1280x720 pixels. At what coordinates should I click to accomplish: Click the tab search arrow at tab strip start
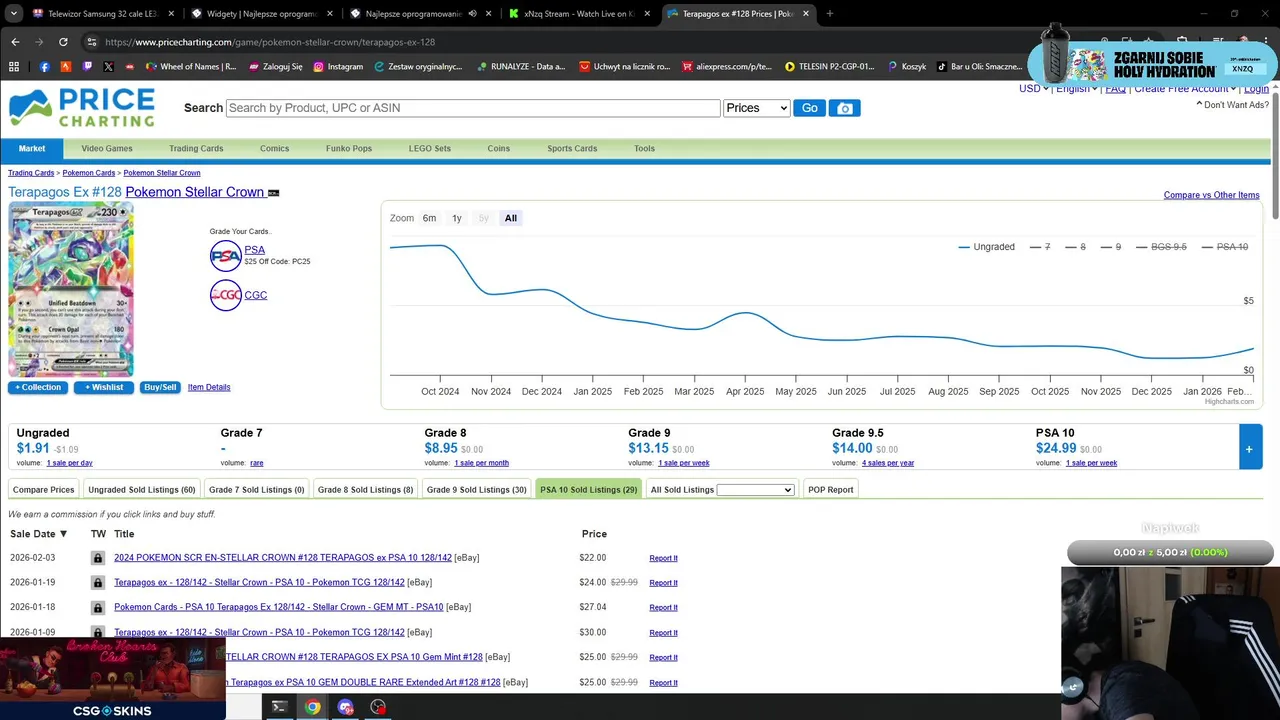13,14
